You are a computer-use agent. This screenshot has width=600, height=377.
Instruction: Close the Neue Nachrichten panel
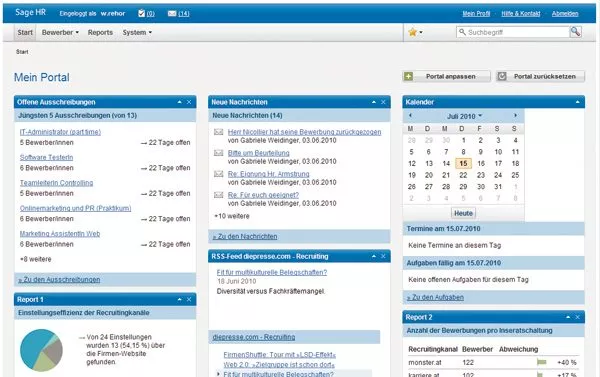(383, 102)
